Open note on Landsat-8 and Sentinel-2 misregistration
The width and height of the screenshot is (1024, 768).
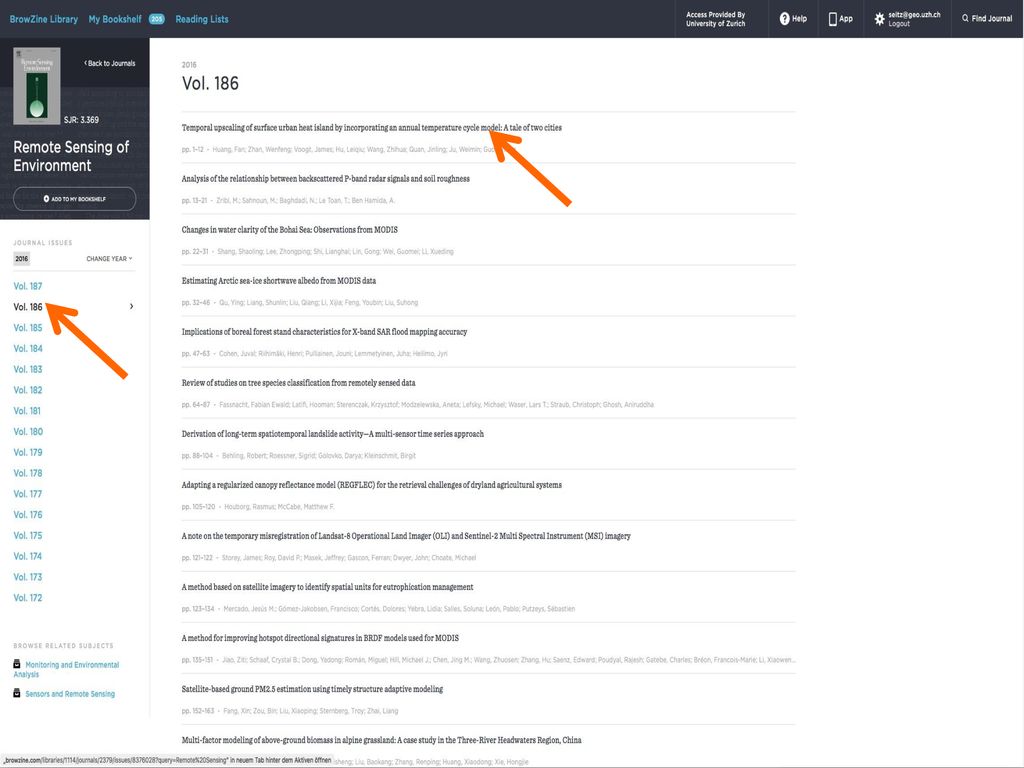tap(406, 536)
